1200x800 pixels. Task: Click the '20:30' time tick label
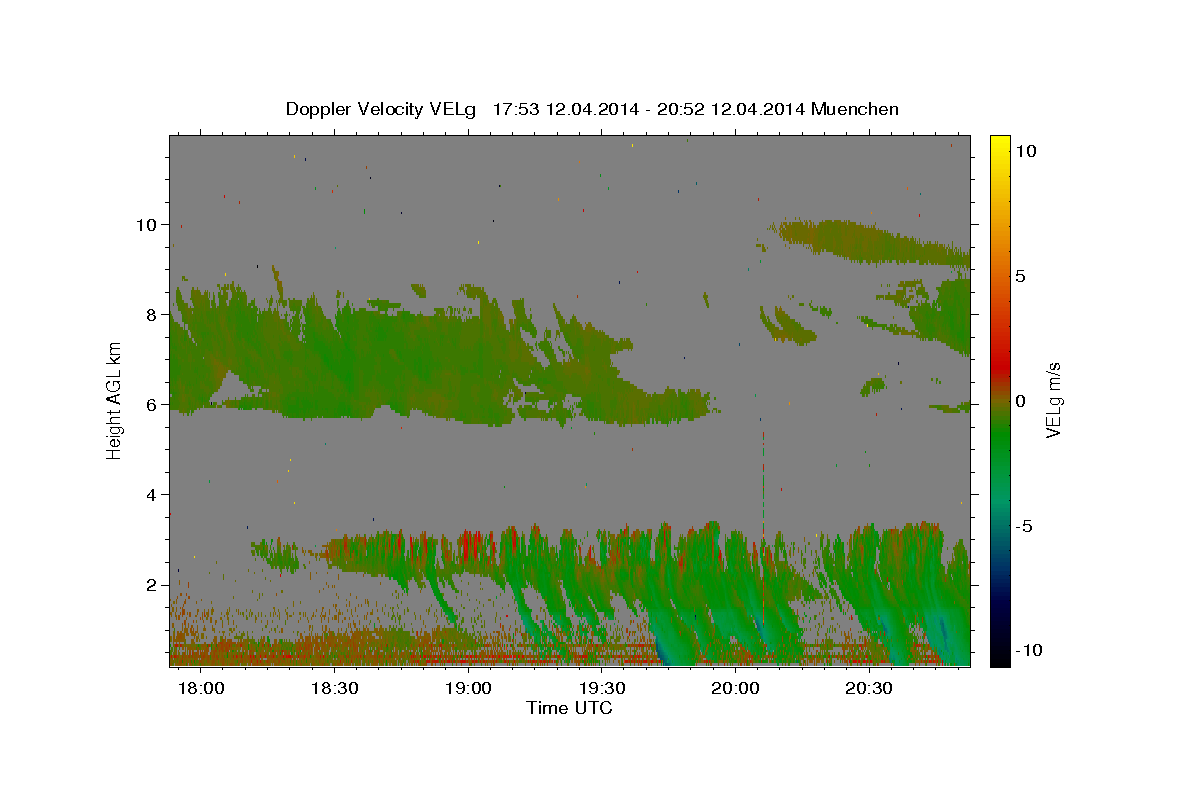[869, 688]
